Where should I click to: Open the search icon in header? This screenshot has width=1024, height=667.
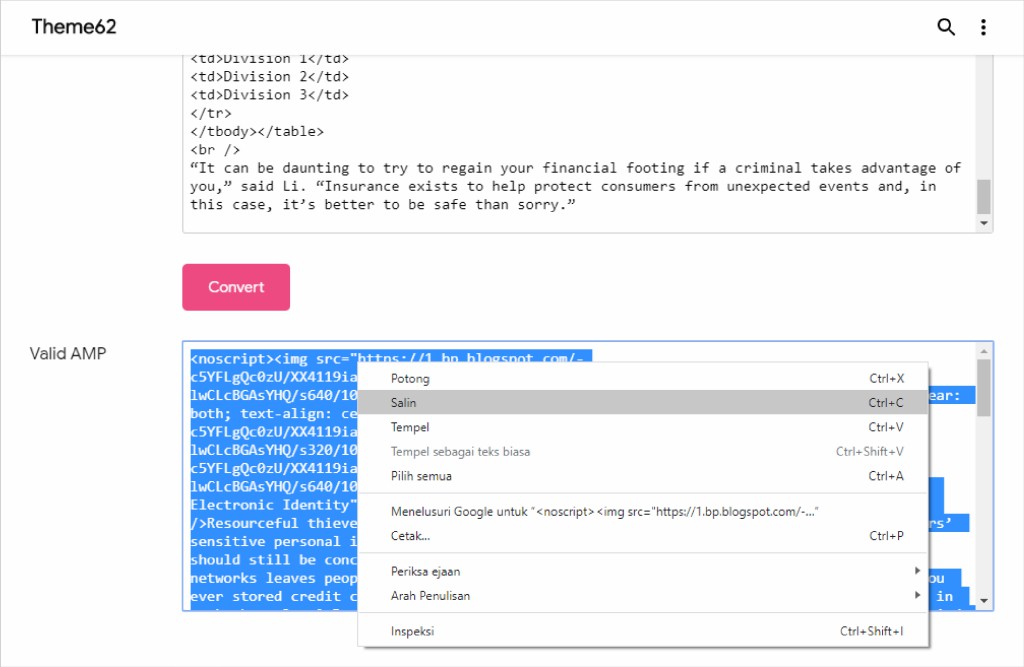(x=946, y=27)
